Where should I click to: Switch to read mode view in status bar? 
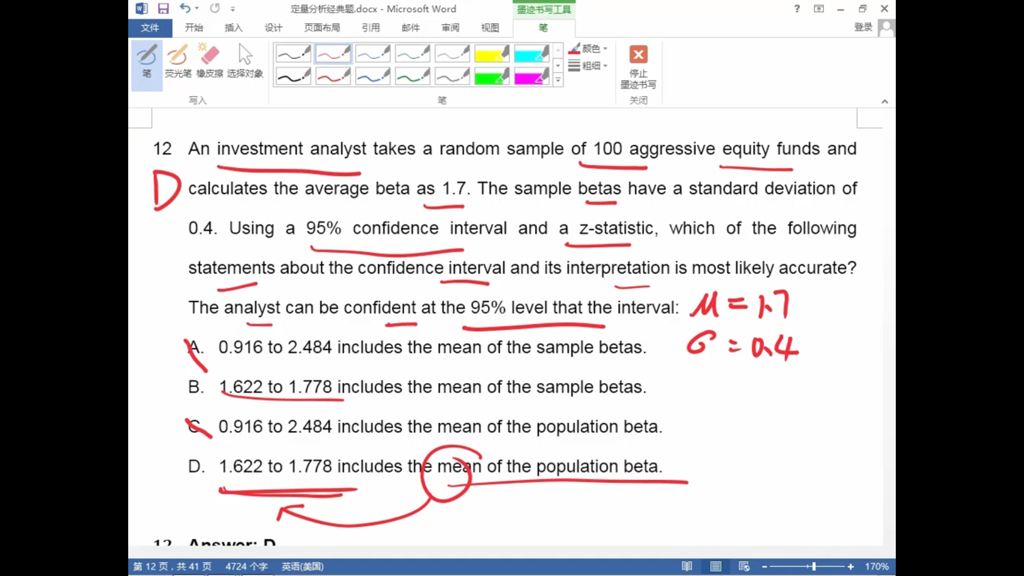pos(687,567)
